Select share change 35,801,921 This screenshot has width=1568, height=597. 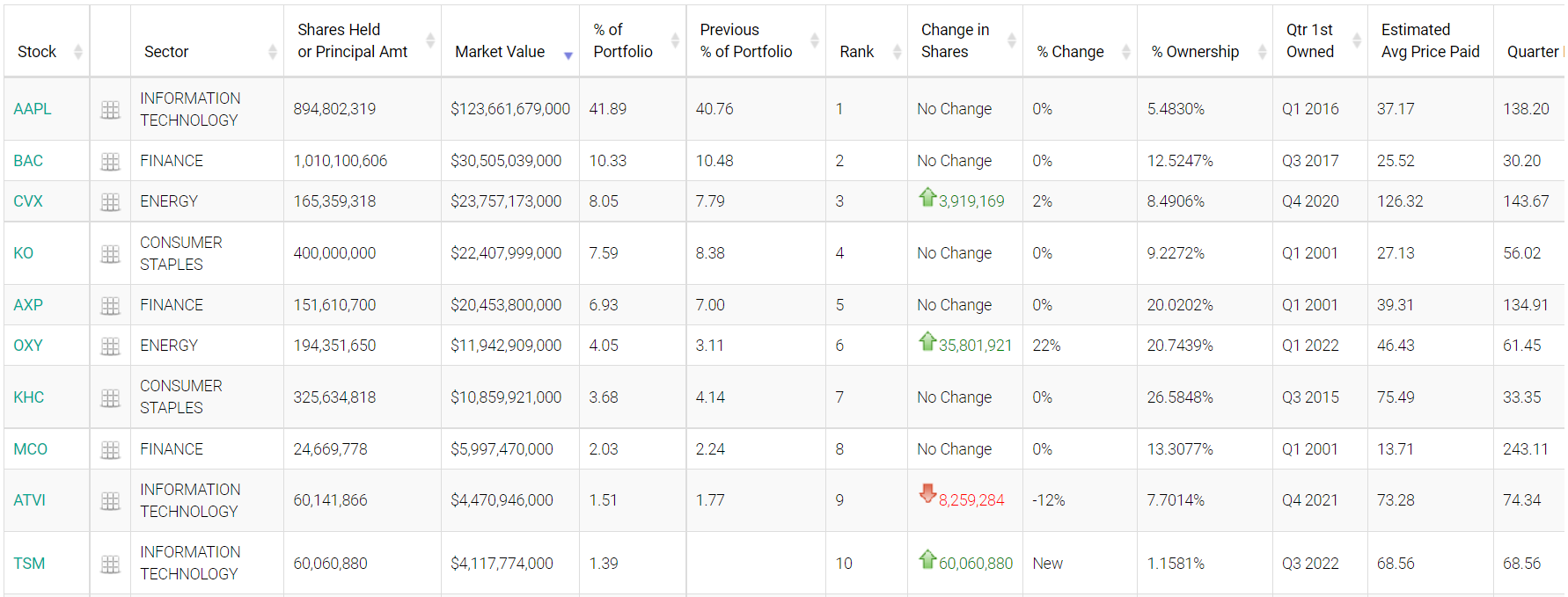[975, 346]
